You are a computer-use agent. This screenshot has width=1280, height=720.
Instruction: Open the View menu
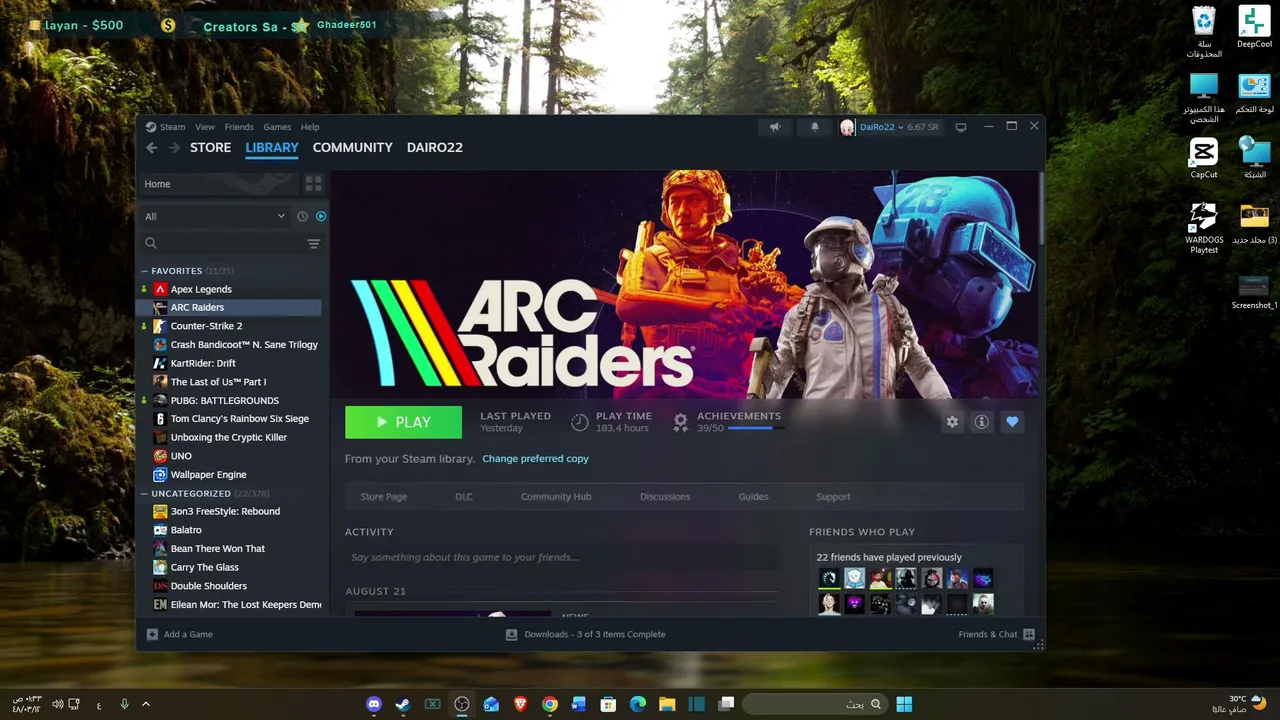coord(205,127)
